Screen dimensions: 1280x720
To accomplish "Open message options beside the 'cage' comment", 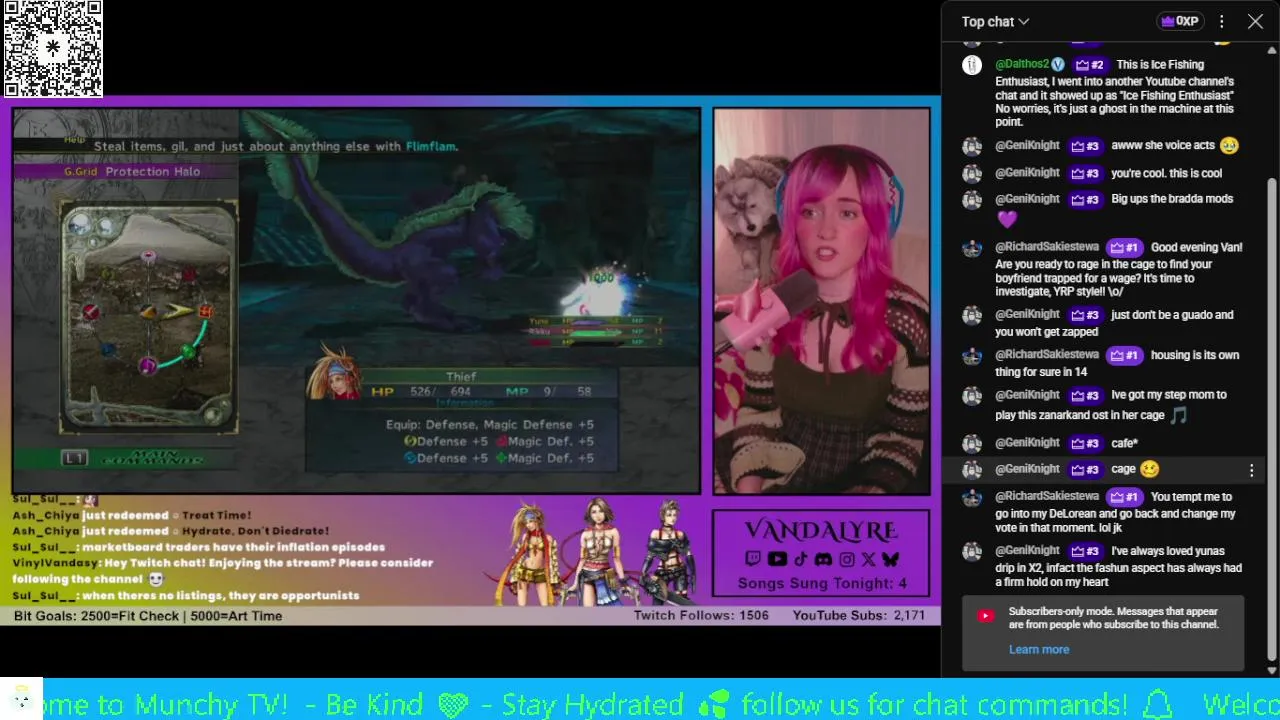I will [x=1251, y=470].
